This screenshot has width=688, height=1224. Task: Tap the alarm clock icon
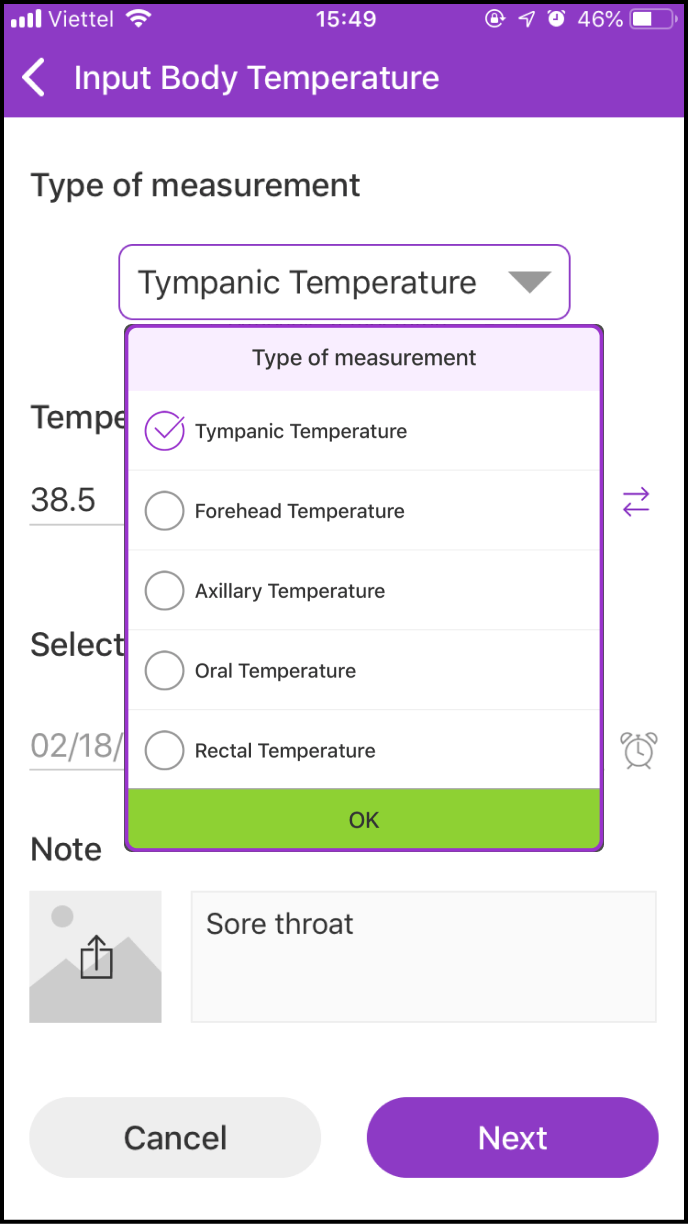point(639,750)
